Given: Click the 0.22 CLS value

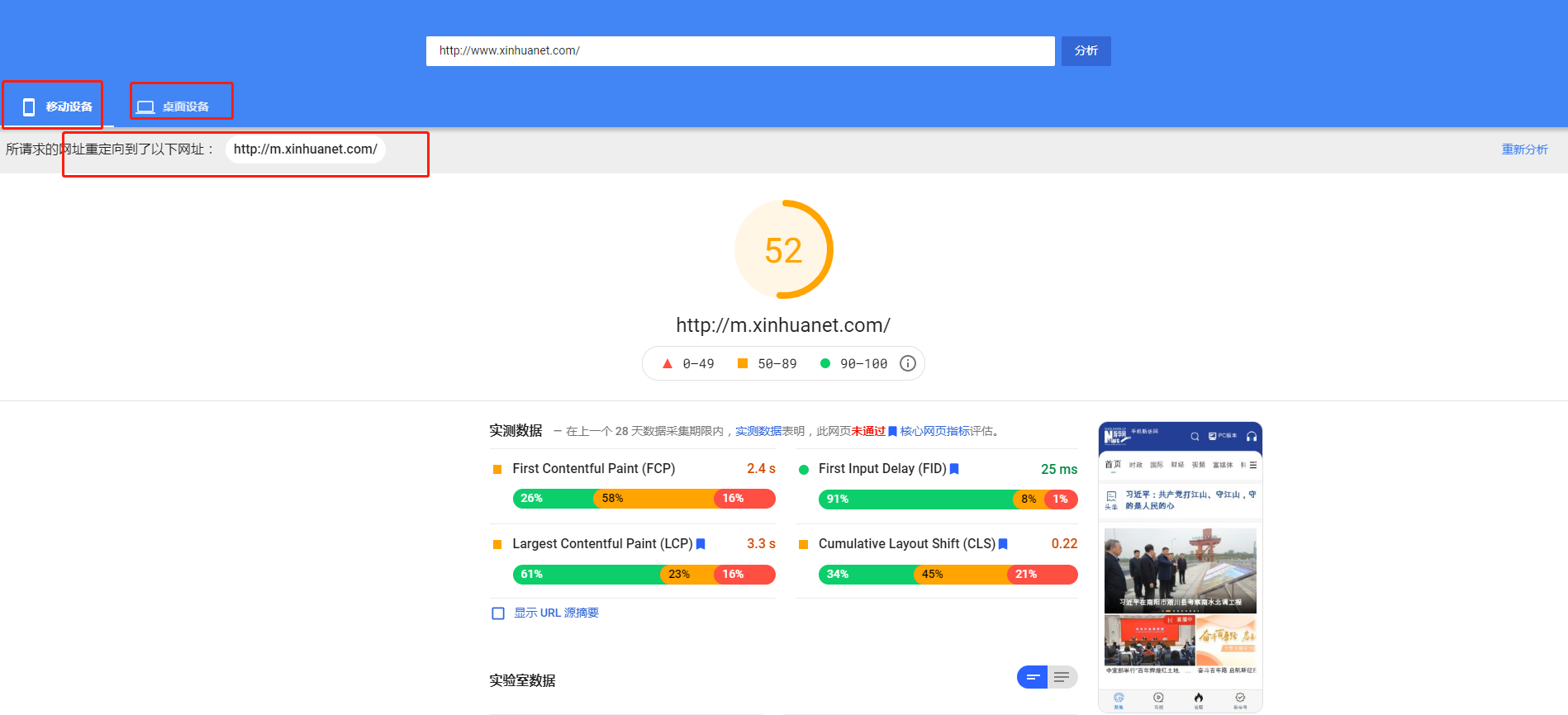Looking at the screenshot, I should point(1064,544).
